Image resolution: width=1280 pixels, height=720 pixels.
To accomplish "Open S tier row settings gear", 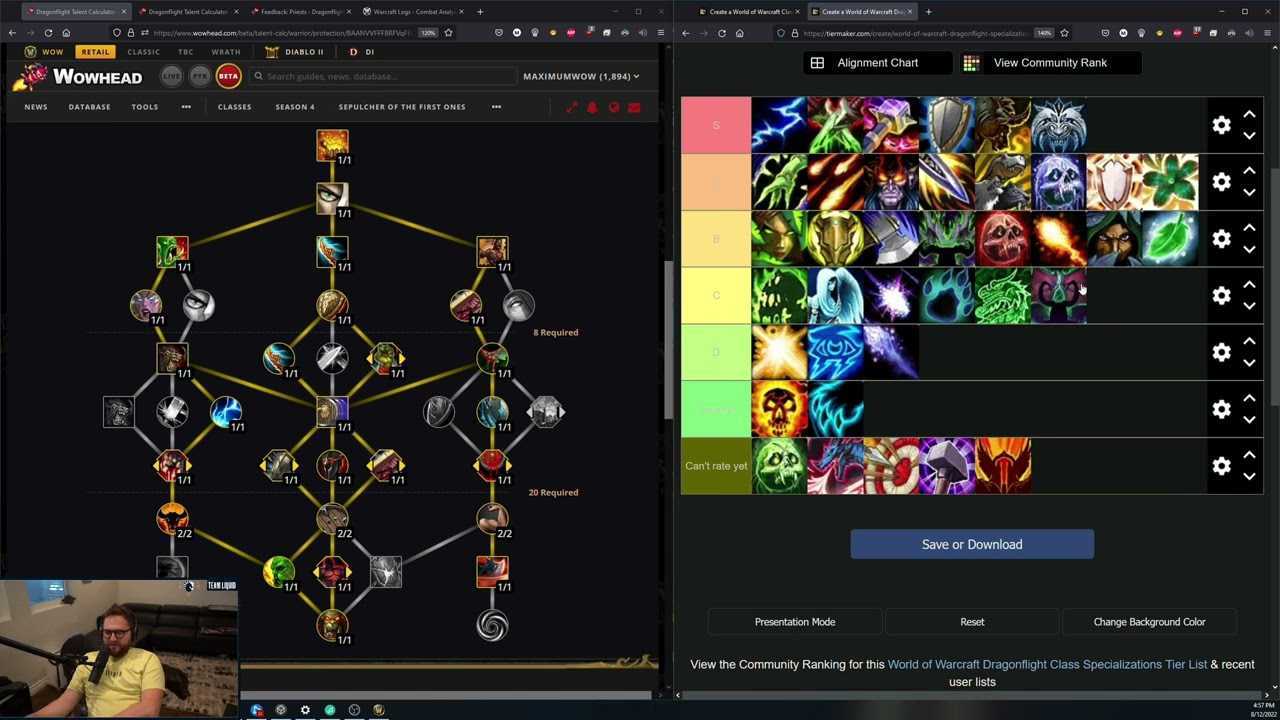I will click(1221, 125).
